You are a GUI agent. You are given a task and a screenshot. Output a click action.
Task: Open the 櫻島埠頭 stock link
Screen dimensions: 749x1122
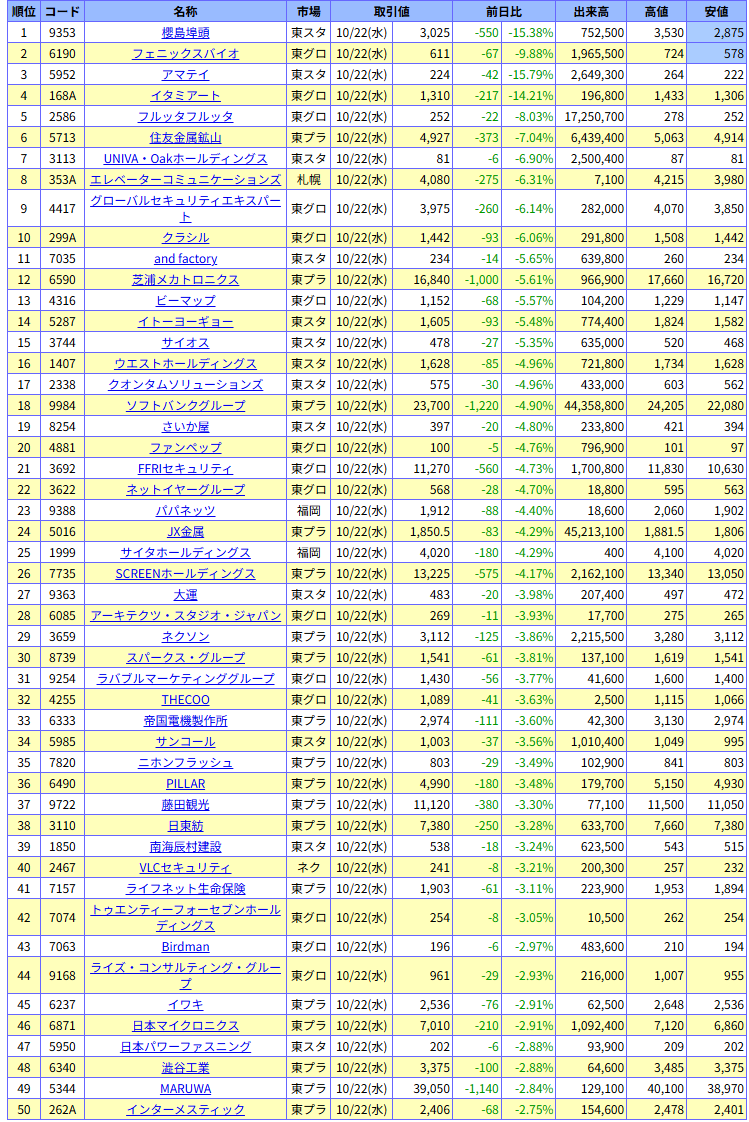(x=185, y=33)
